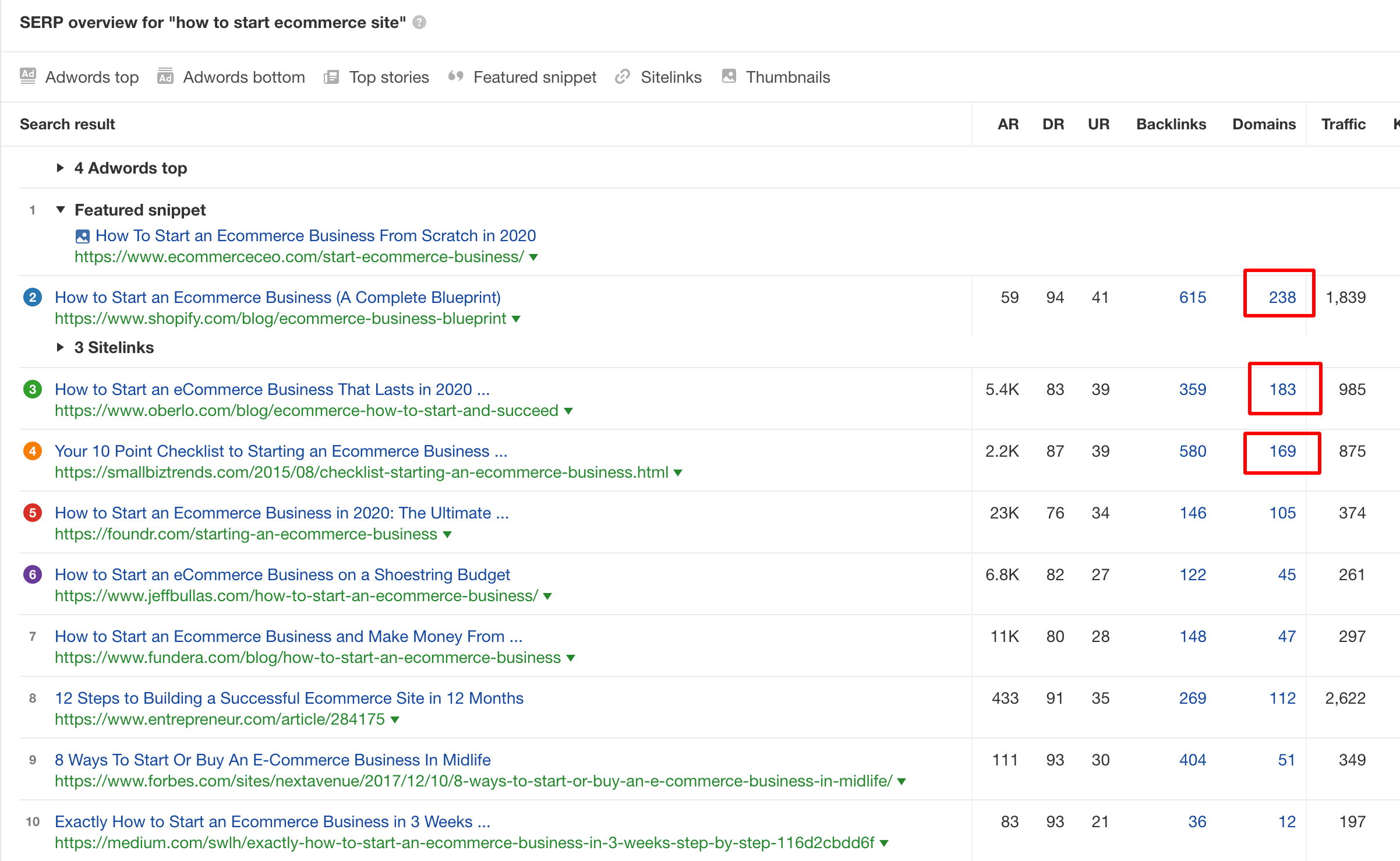Click Domains value 12 for Medium row
This screenshot has width=1400, height=861.
[x=1287, y=821]
